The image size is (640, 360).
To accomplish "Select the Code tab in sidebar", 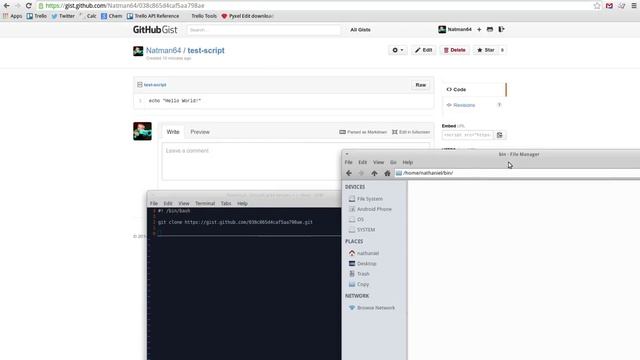I will (474, 89).
